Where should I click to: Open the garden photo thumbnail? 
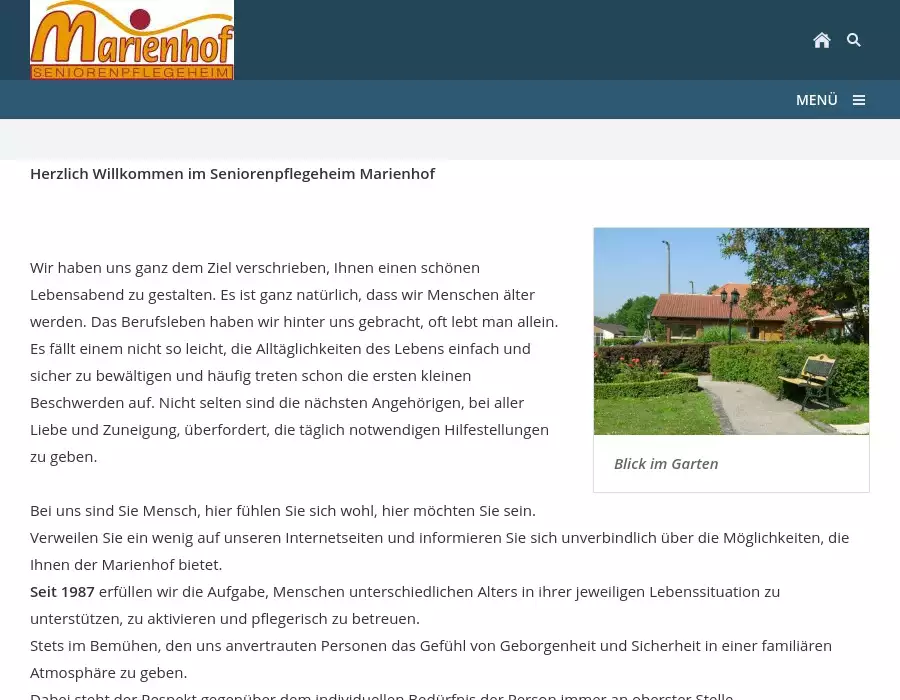[731, 331]
